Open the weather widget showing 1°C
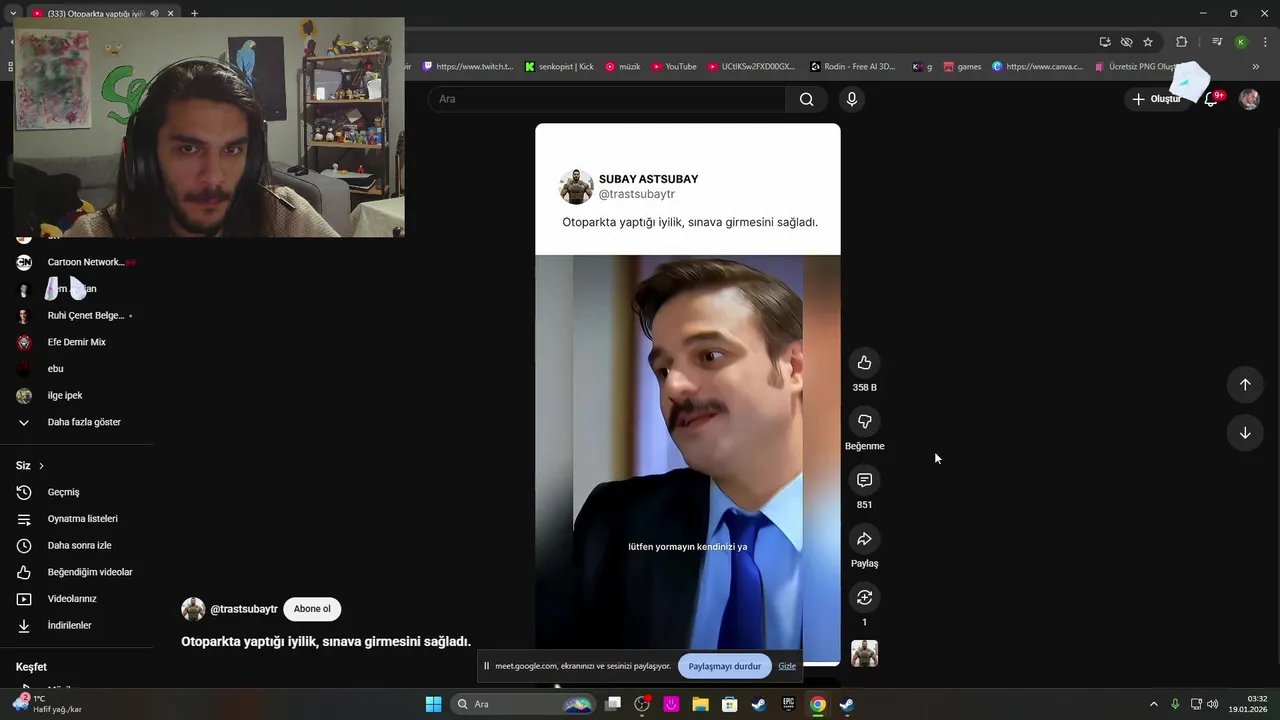Image resolution: width=1280 pixels, height=720 pixels. coord(47,704)
